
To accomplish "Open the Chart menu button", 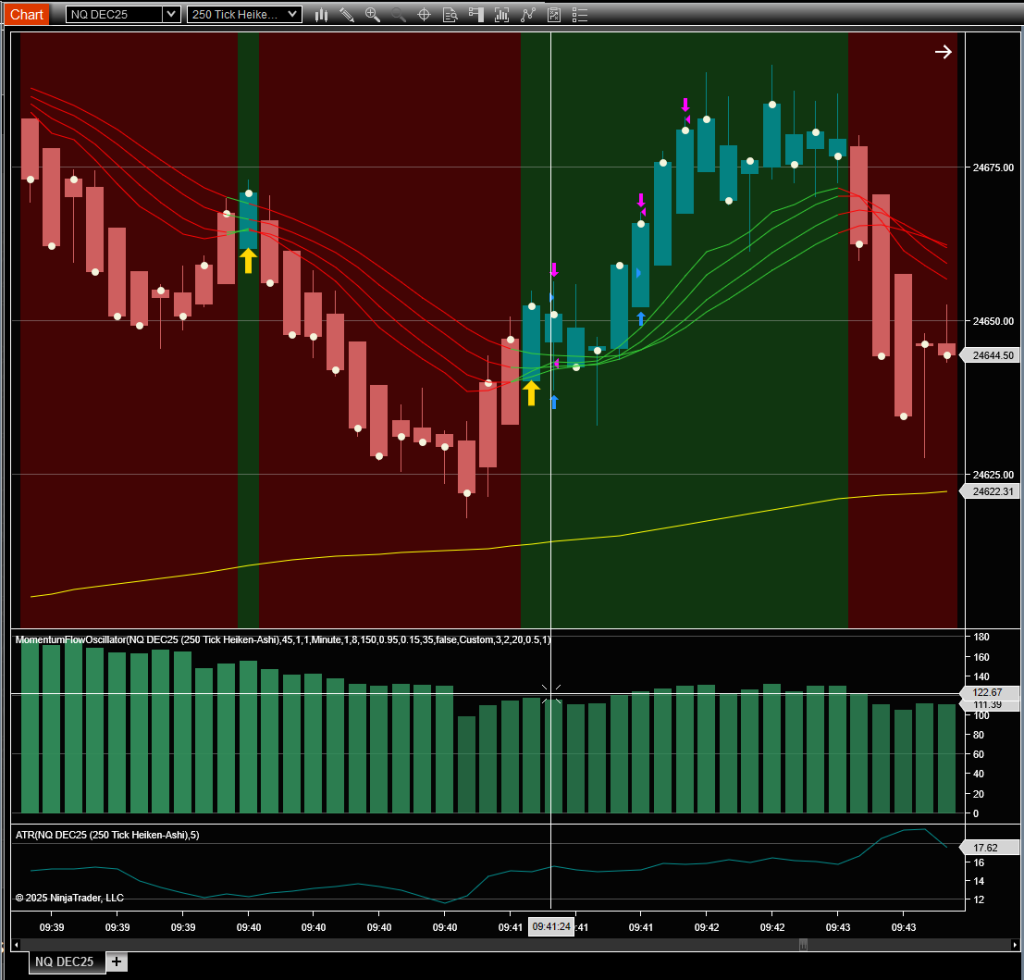I will (x=27, y=14).
